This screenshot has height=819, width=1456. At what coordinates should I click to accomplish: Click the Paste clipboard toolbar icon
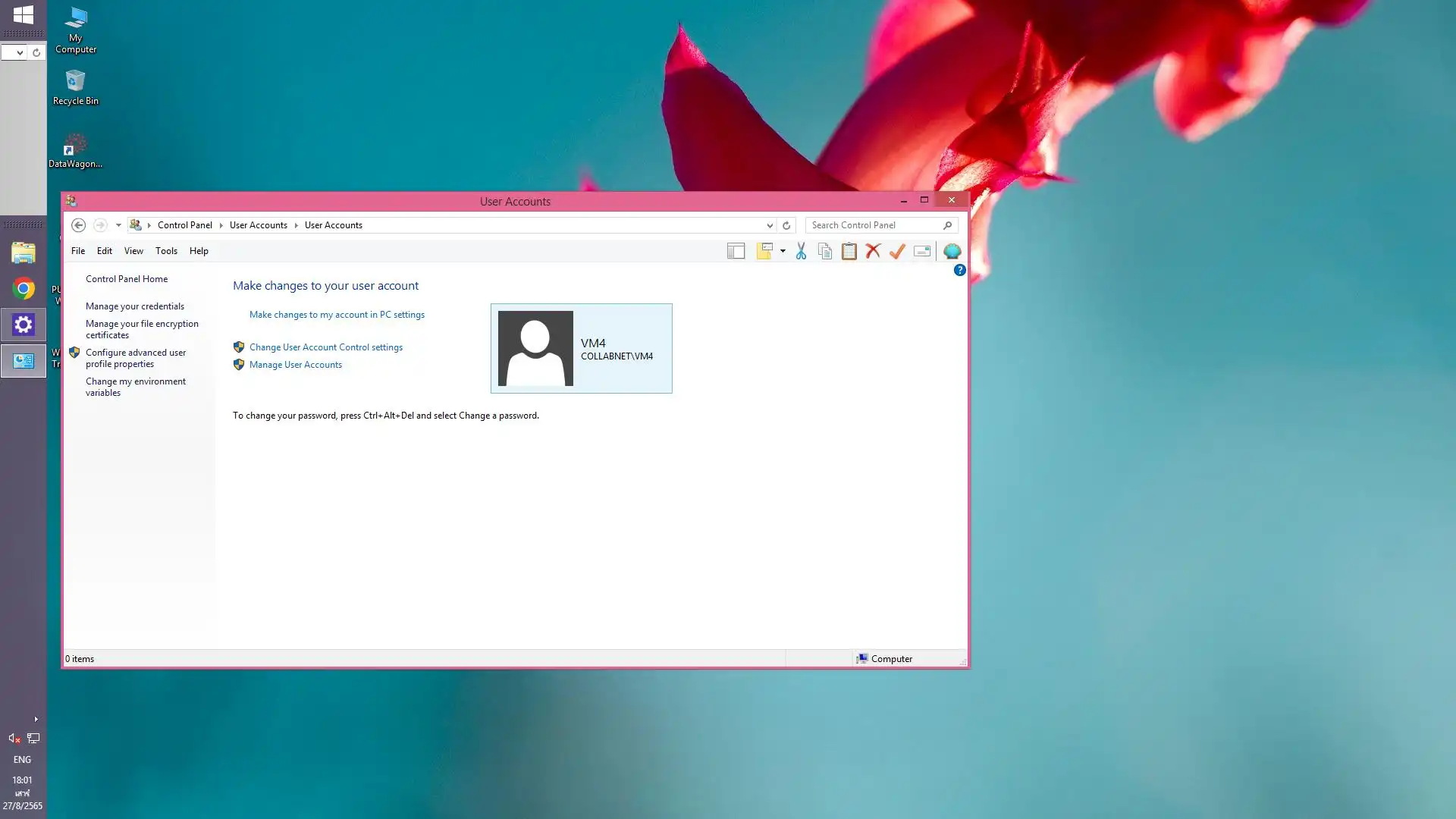pos(849,251)
